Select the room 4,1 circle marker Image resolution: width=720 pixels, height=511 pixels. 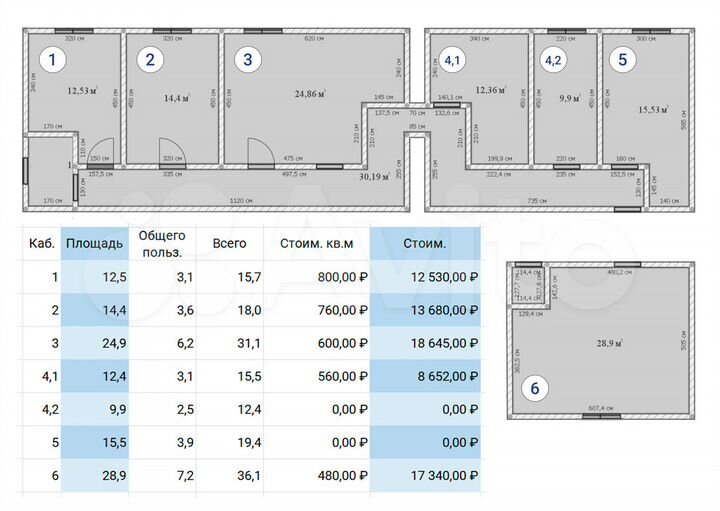click(453, 60)
